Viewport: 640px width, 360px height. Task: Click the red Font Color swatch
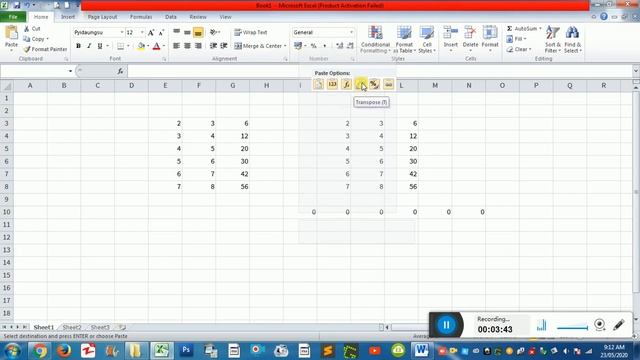(x=156, y=46)
